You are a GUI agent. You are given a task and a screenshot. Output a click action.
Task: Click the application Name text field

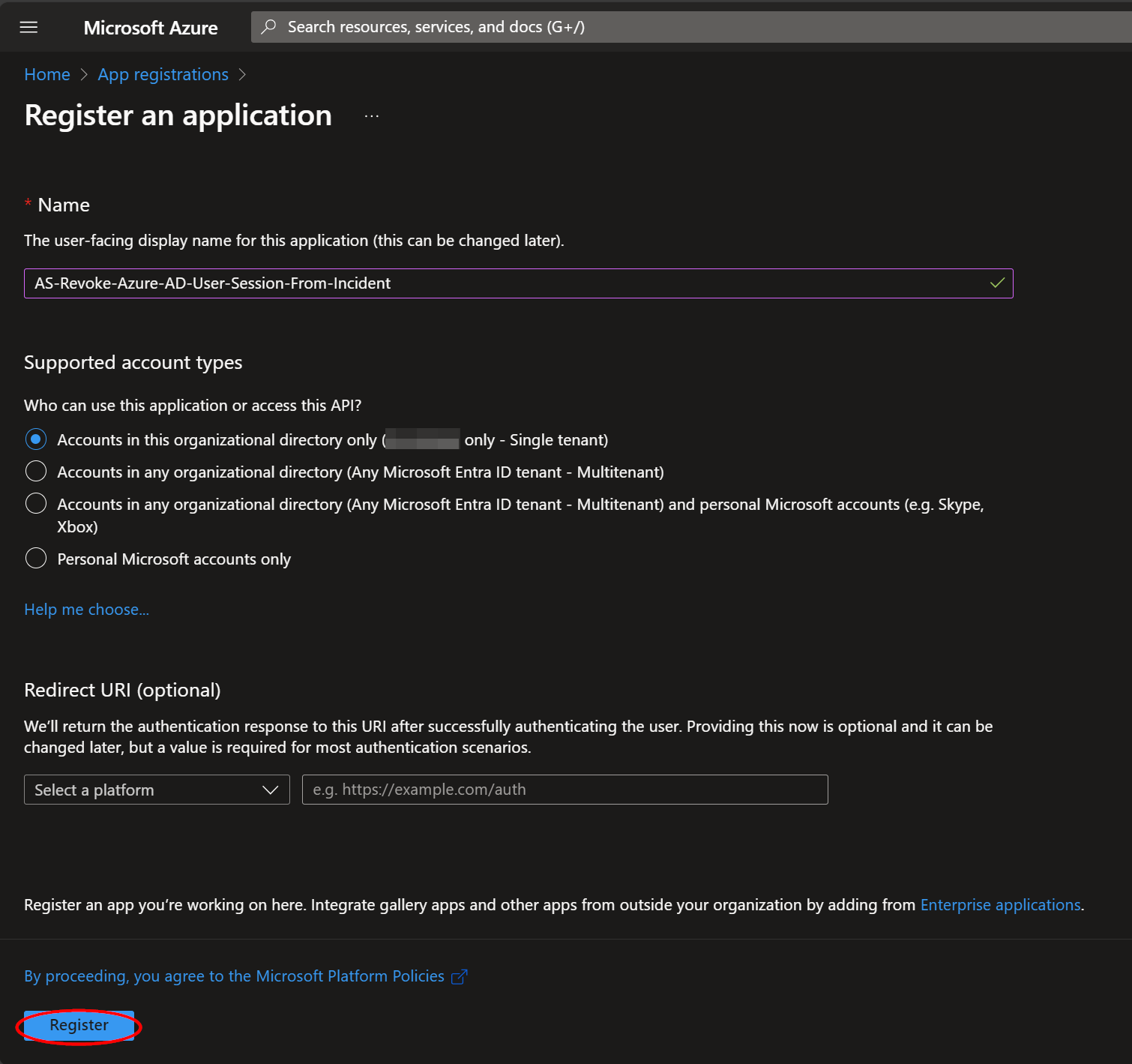(519, 283)
